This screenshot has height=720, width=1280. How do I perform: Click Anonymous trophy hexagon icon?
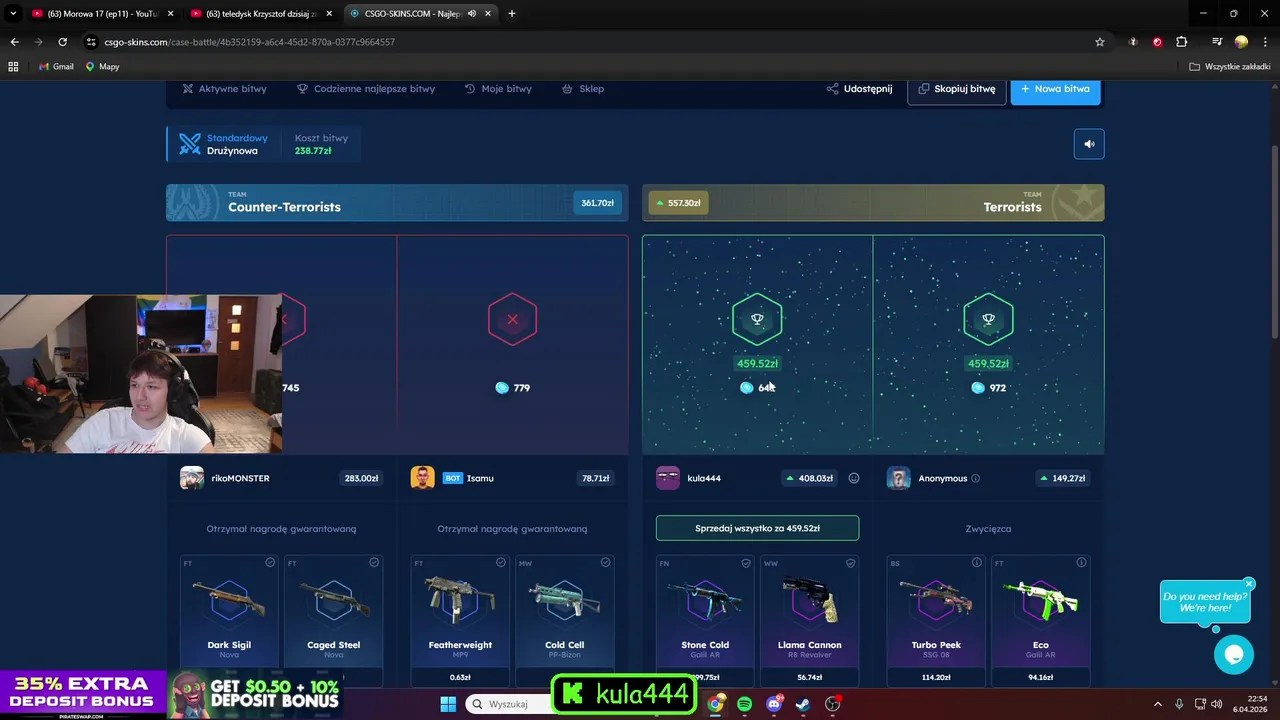pos(988,320)
